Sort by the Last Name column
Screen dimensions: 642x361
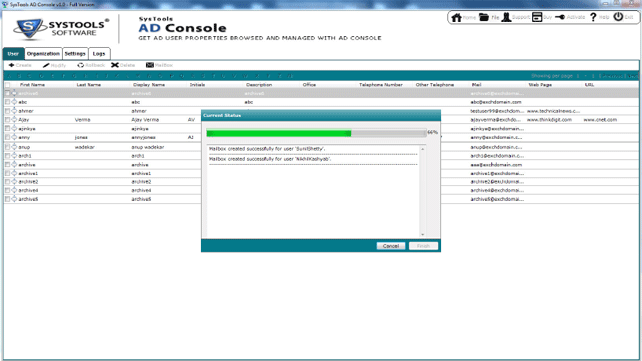(89, 85)
